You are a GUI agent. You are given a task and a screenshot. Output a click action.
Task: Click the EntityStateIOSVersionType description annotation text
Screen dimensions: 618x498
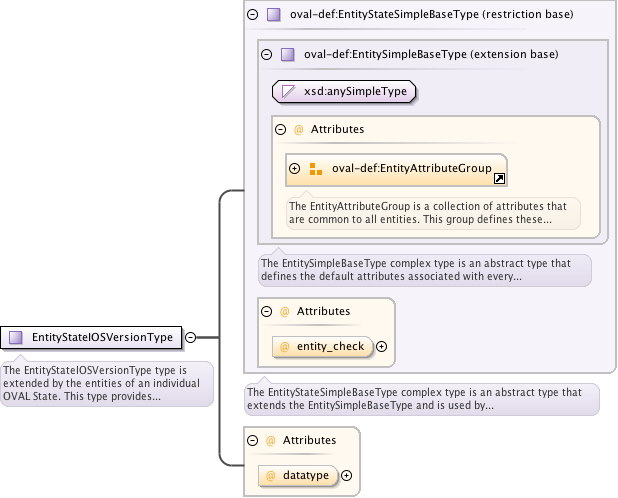pos(105,383)
